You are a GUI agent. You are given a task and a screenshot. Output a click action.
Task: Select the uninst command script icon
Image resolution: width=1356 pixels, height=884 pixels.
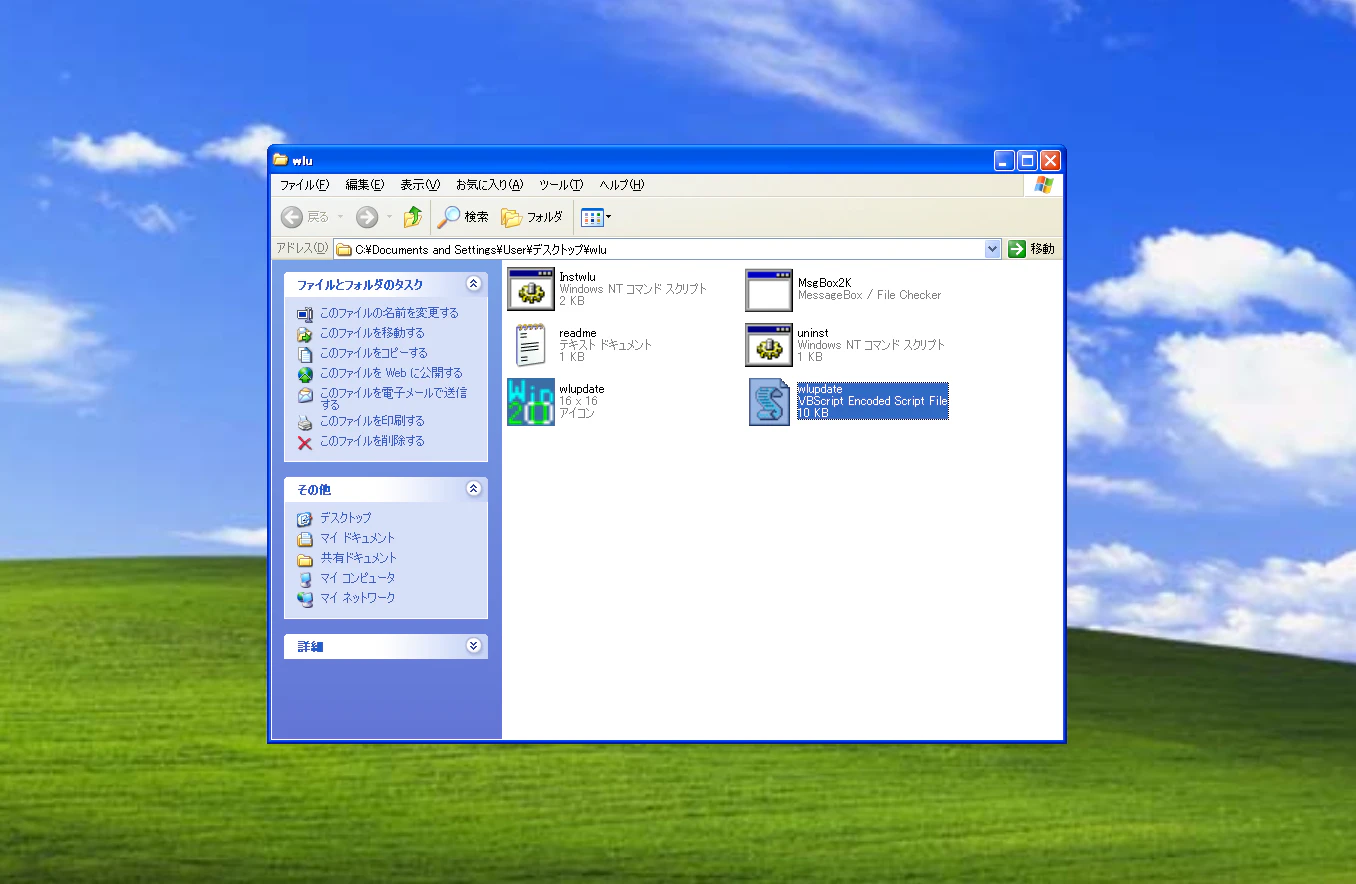point(768,345)
